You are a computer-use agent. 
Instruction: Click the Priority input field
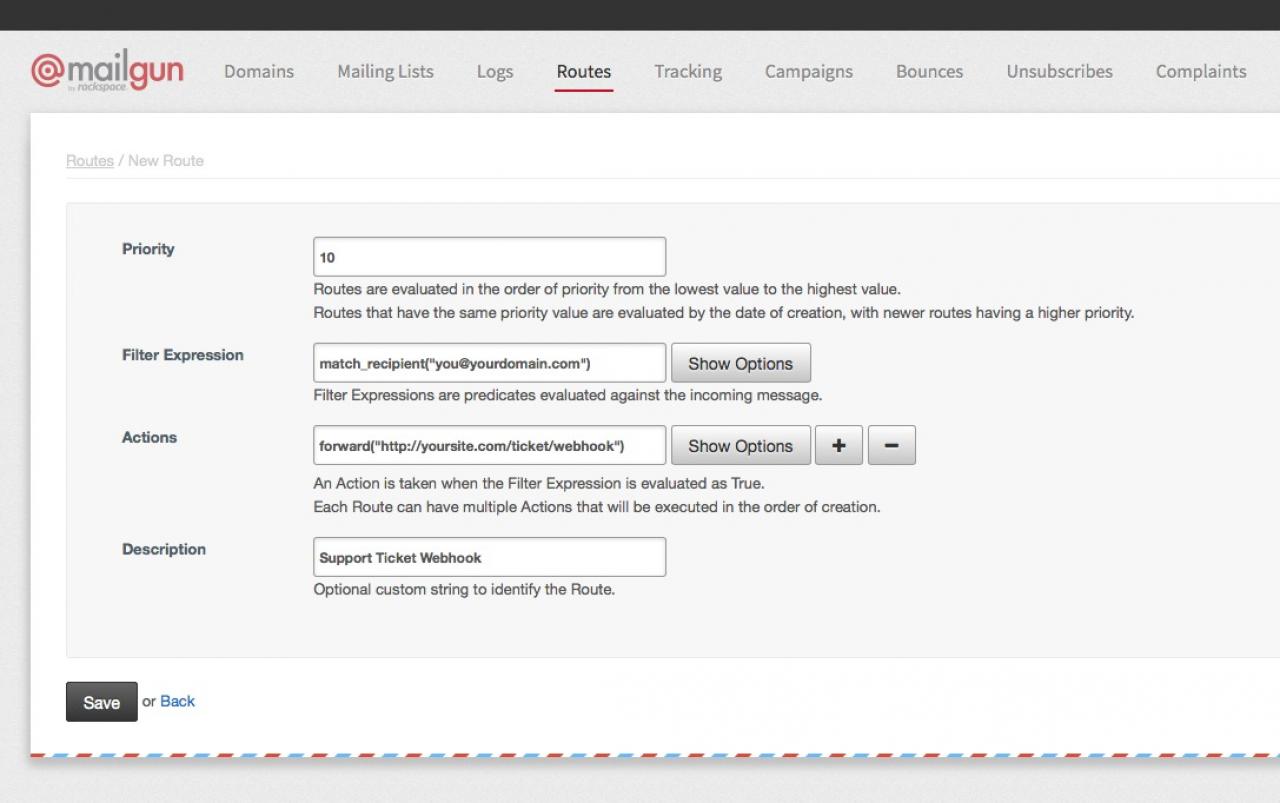(x=489, y=257)
